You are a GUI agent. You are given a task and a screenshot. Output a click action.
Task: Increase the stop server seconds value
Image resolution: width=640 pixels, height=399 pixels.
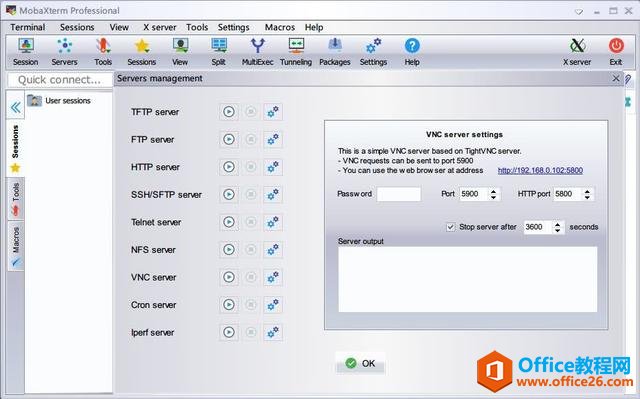pyautogui.click(x=558, y=224)
